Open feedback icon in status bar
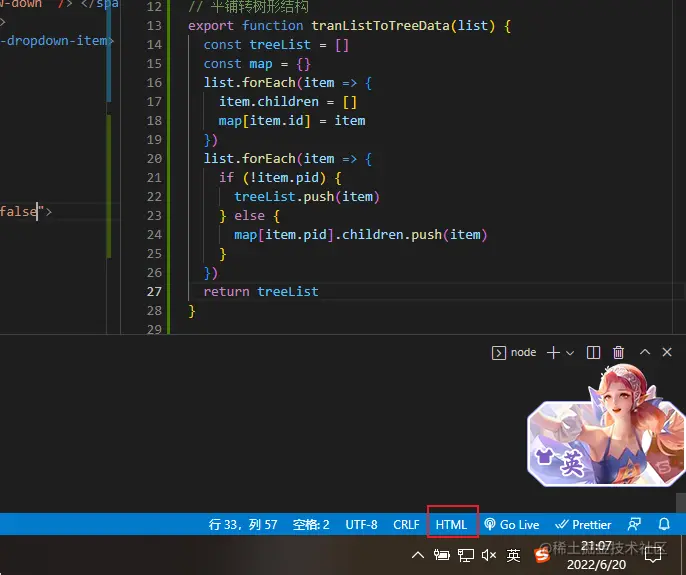The image size is (686, 575). point(634,524)
